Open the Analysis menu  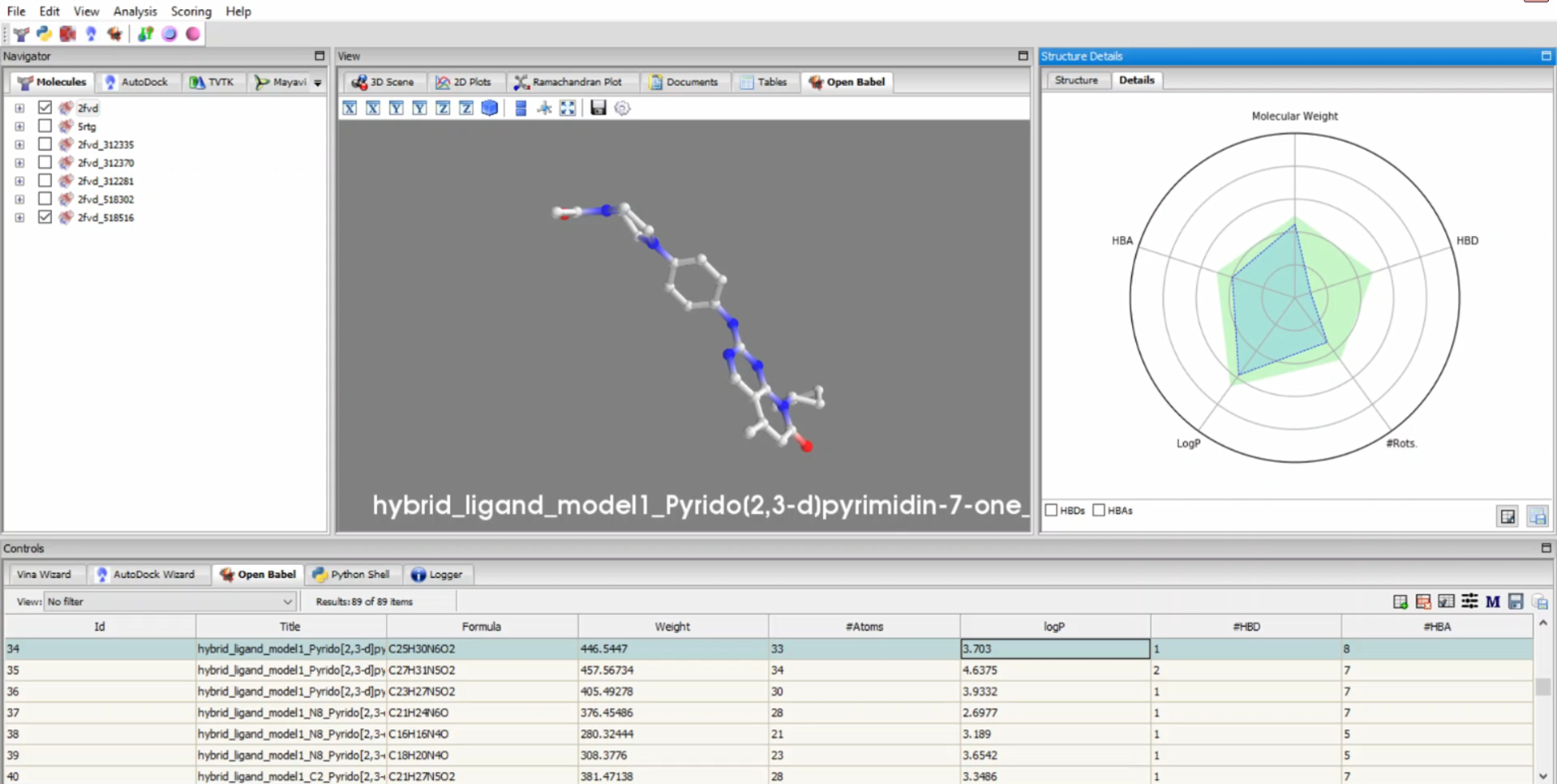tap(135, 11)
